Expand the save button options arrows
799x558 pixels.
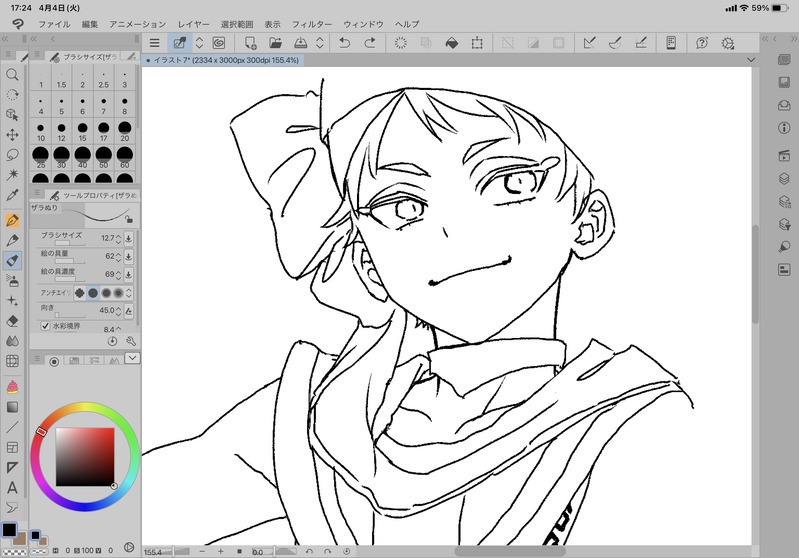tap(320, 43)
